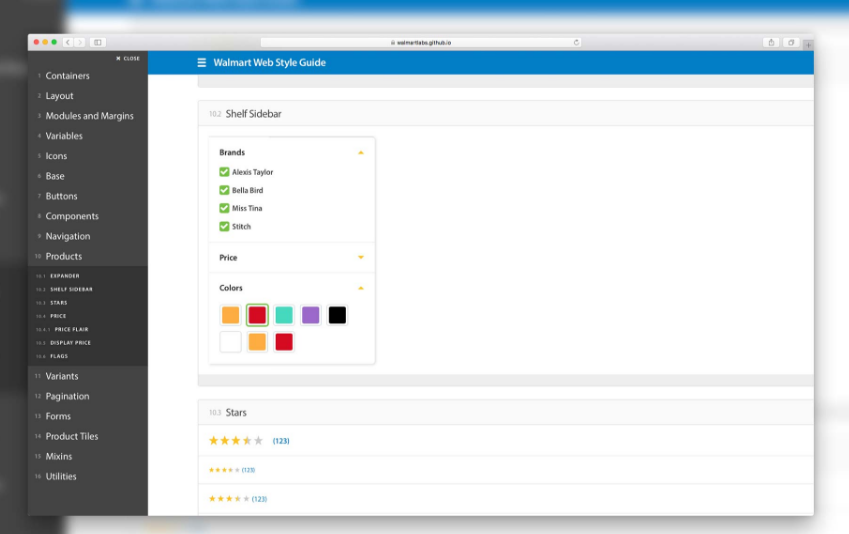
Task: Open Modules and Margins section
Action: [x=89, y=116]
